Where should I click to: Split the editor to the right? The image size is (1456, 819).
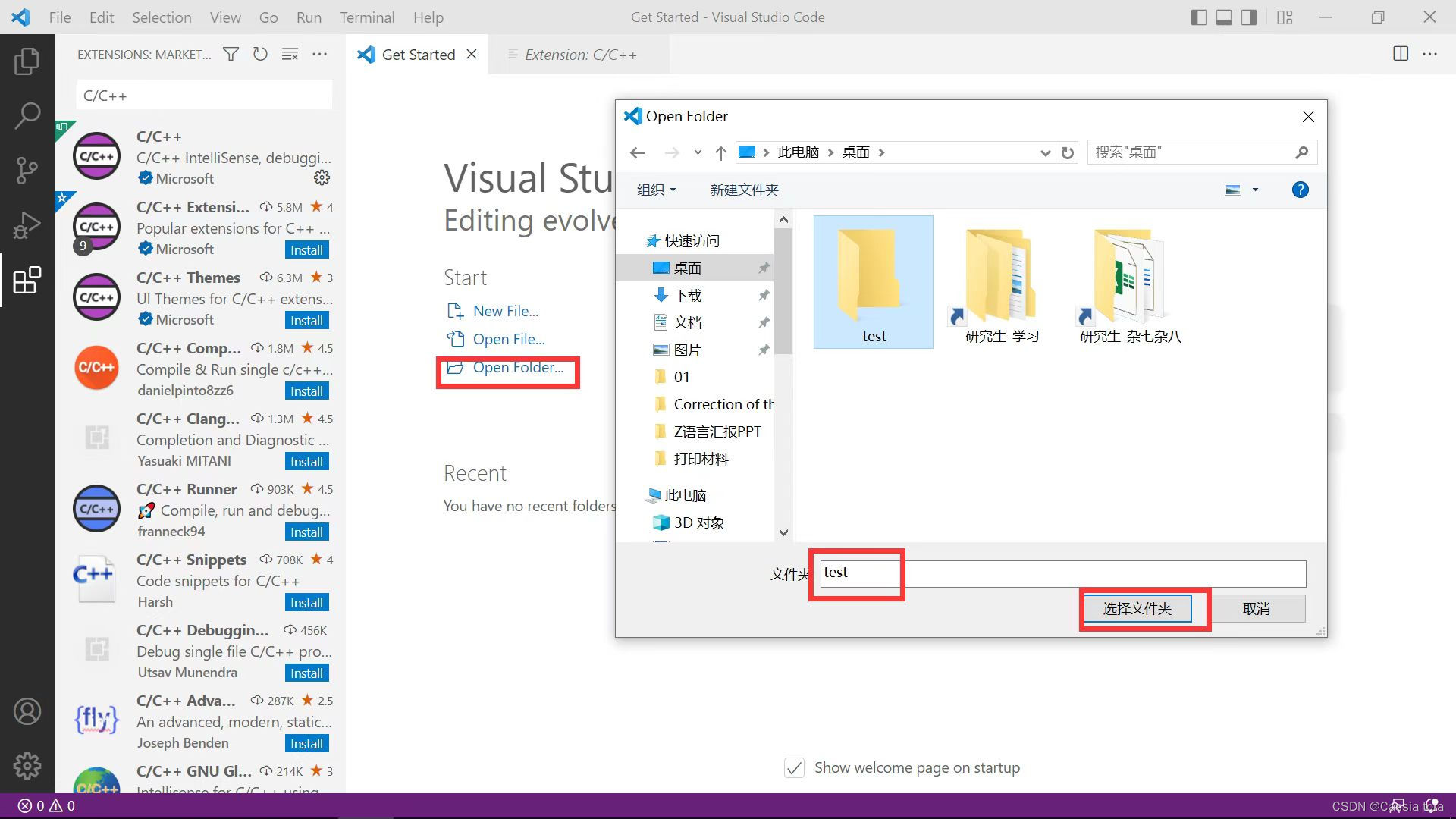[1401, 54]
